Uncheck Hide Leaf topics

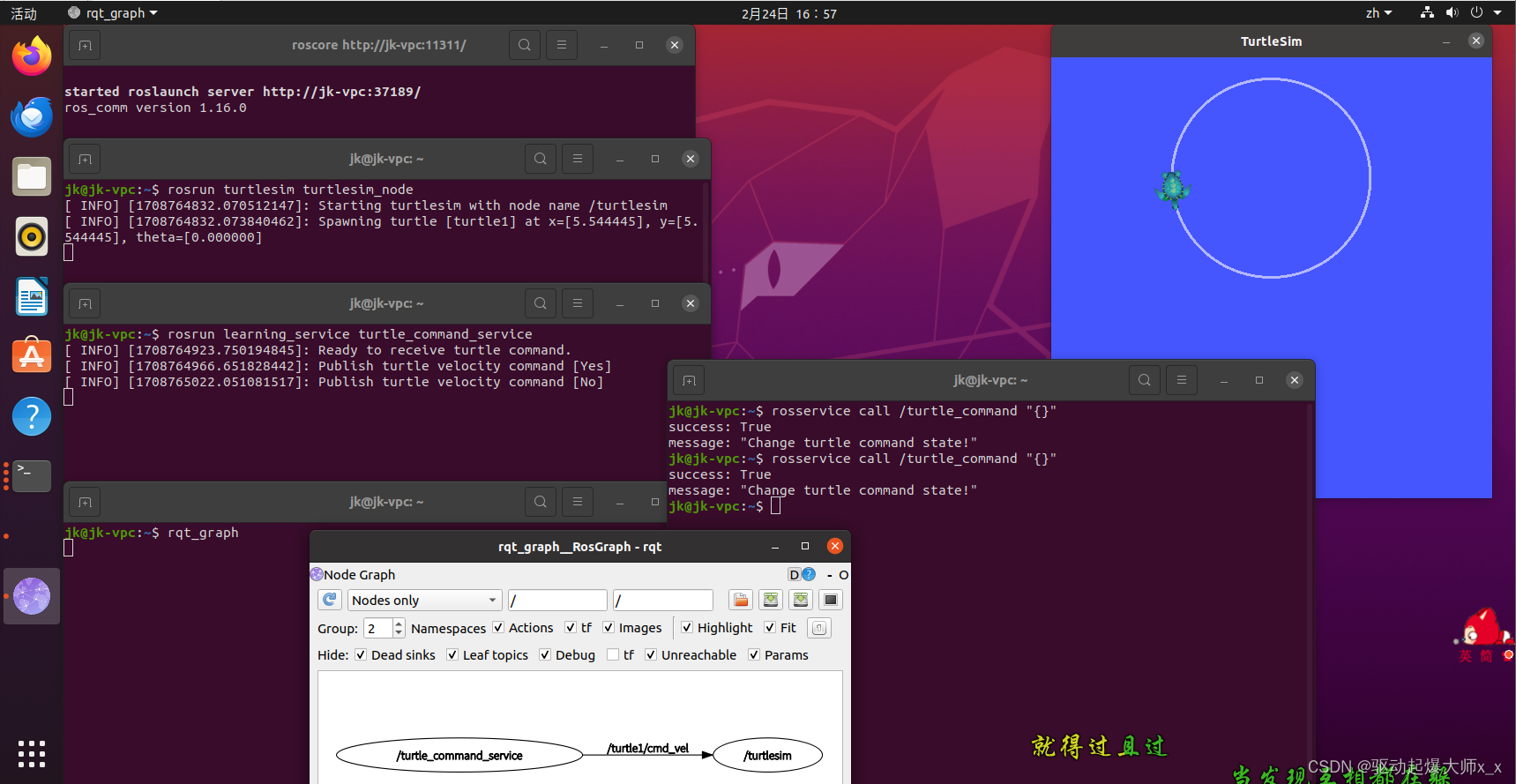tap(452, 654)
